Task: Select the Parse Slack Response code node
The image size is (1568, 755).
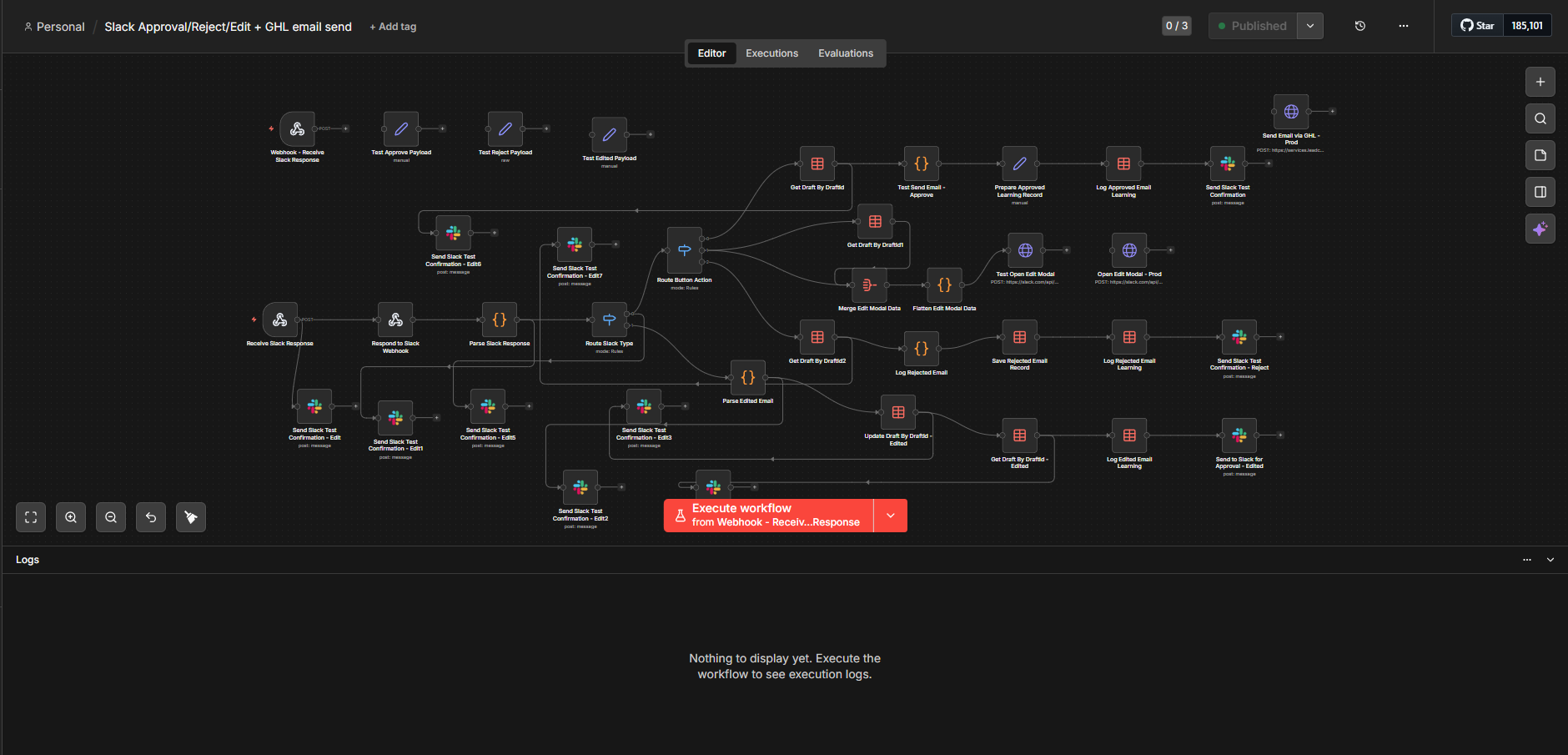Action: click(x=500, y=320)
